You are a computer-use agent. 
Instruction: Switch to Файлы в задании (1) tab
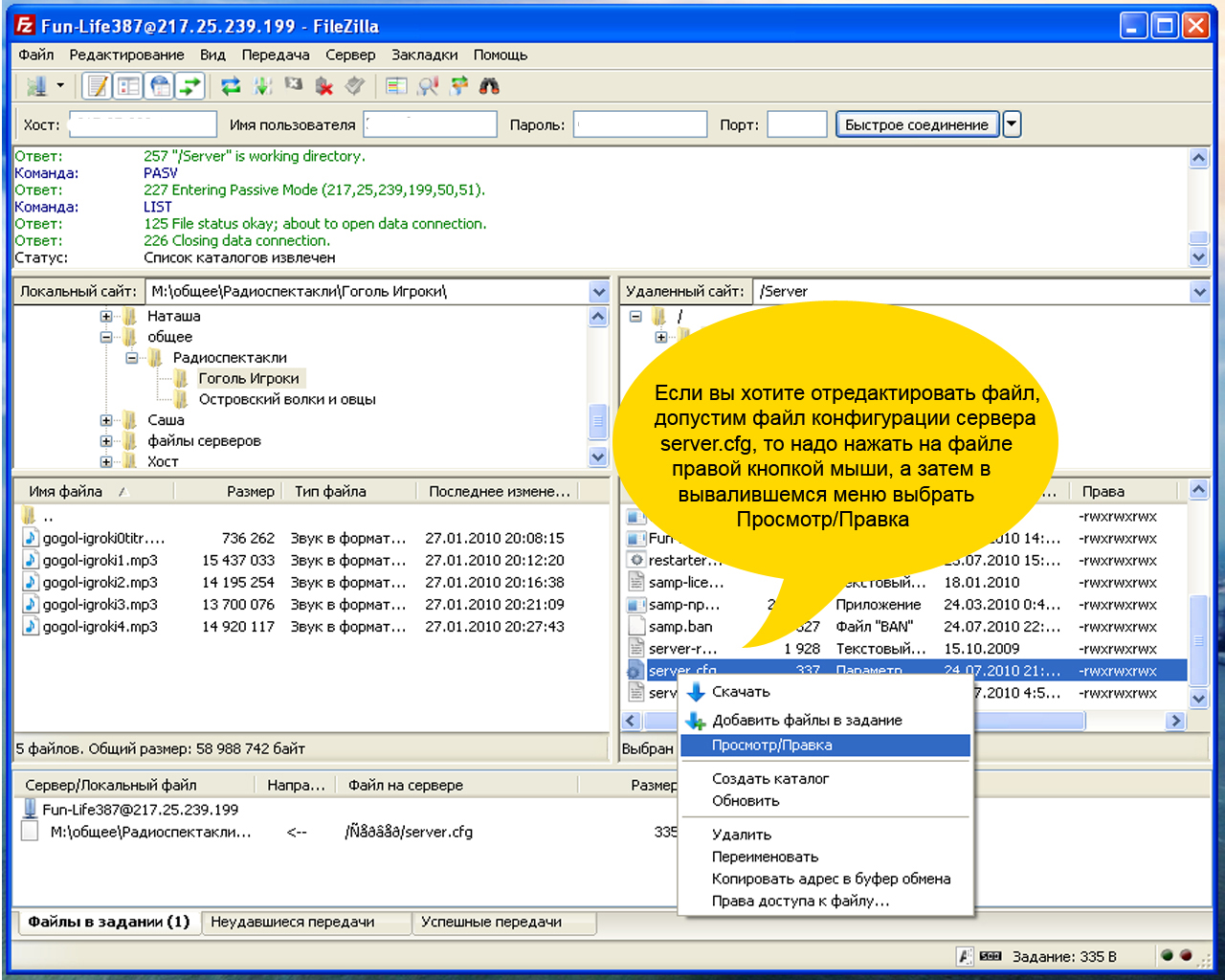(x=109, y=922)
